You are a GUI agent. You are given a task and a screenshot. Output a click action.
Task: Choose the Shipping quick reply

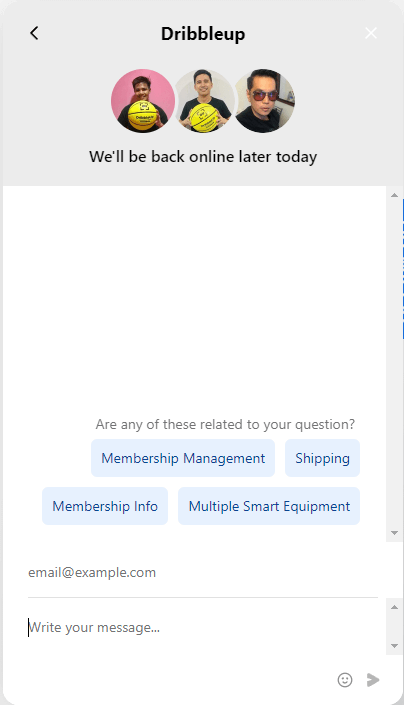tap(322, 458)
